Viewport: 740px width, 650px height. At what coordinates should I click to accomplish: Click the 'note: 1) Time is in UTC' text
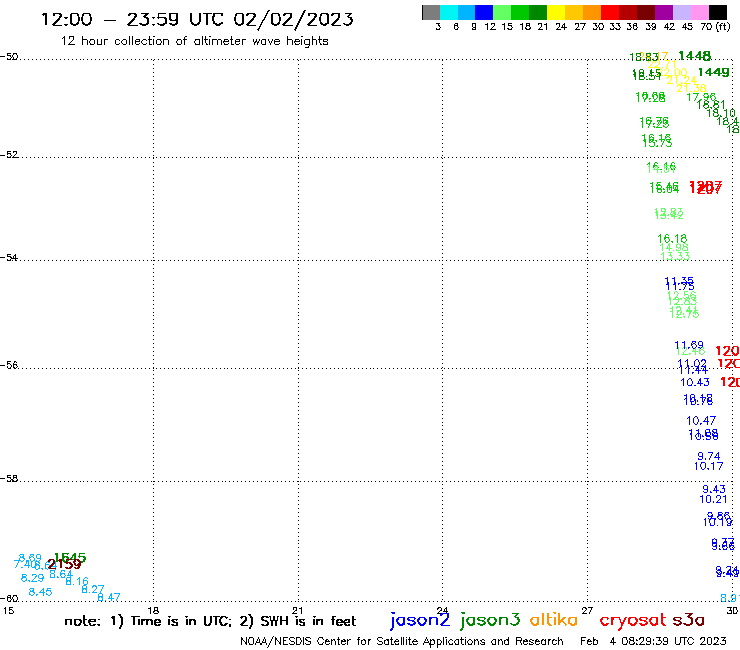148,621
